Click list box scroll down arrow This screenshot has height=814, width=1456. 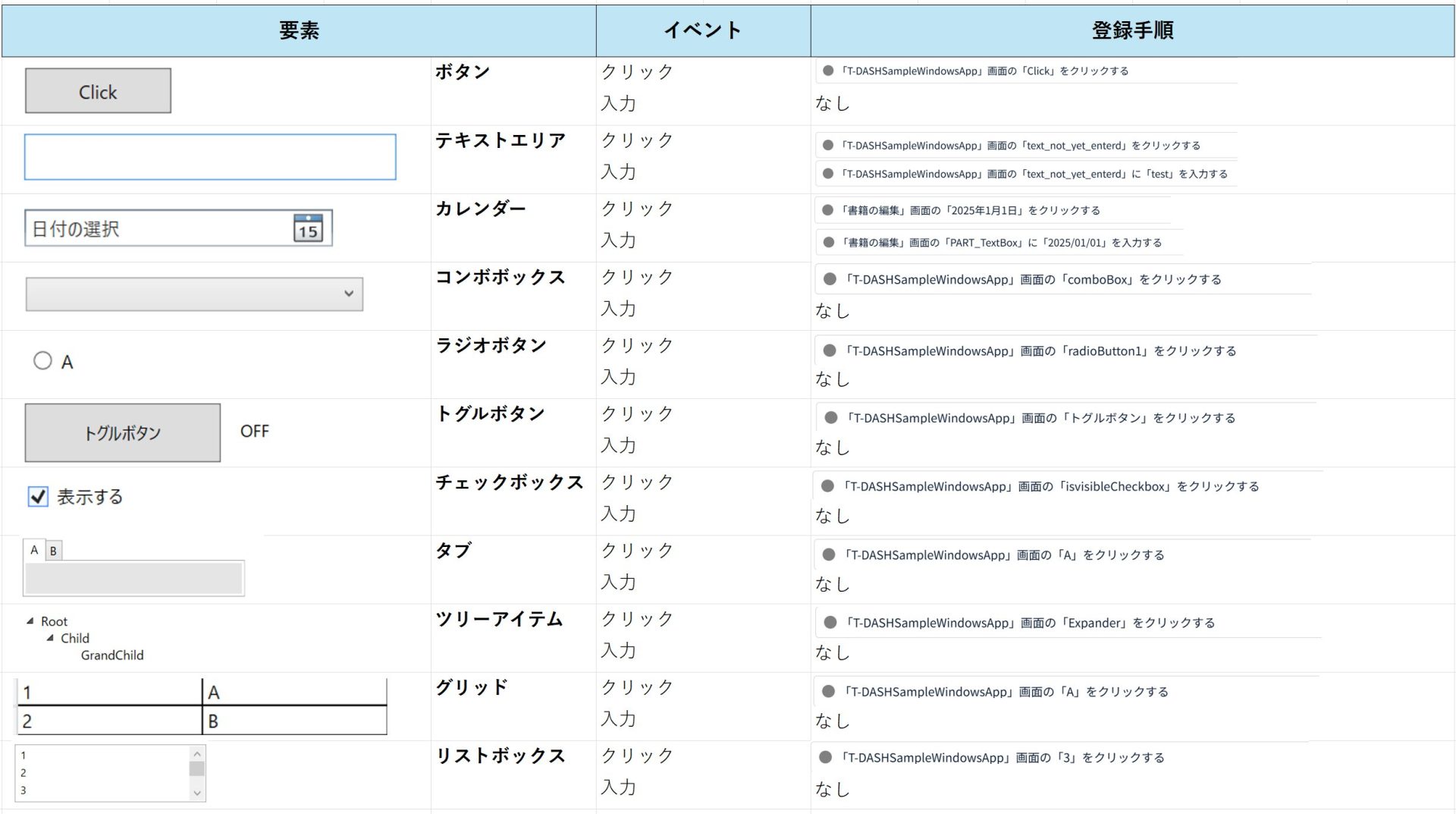[197, 794]
